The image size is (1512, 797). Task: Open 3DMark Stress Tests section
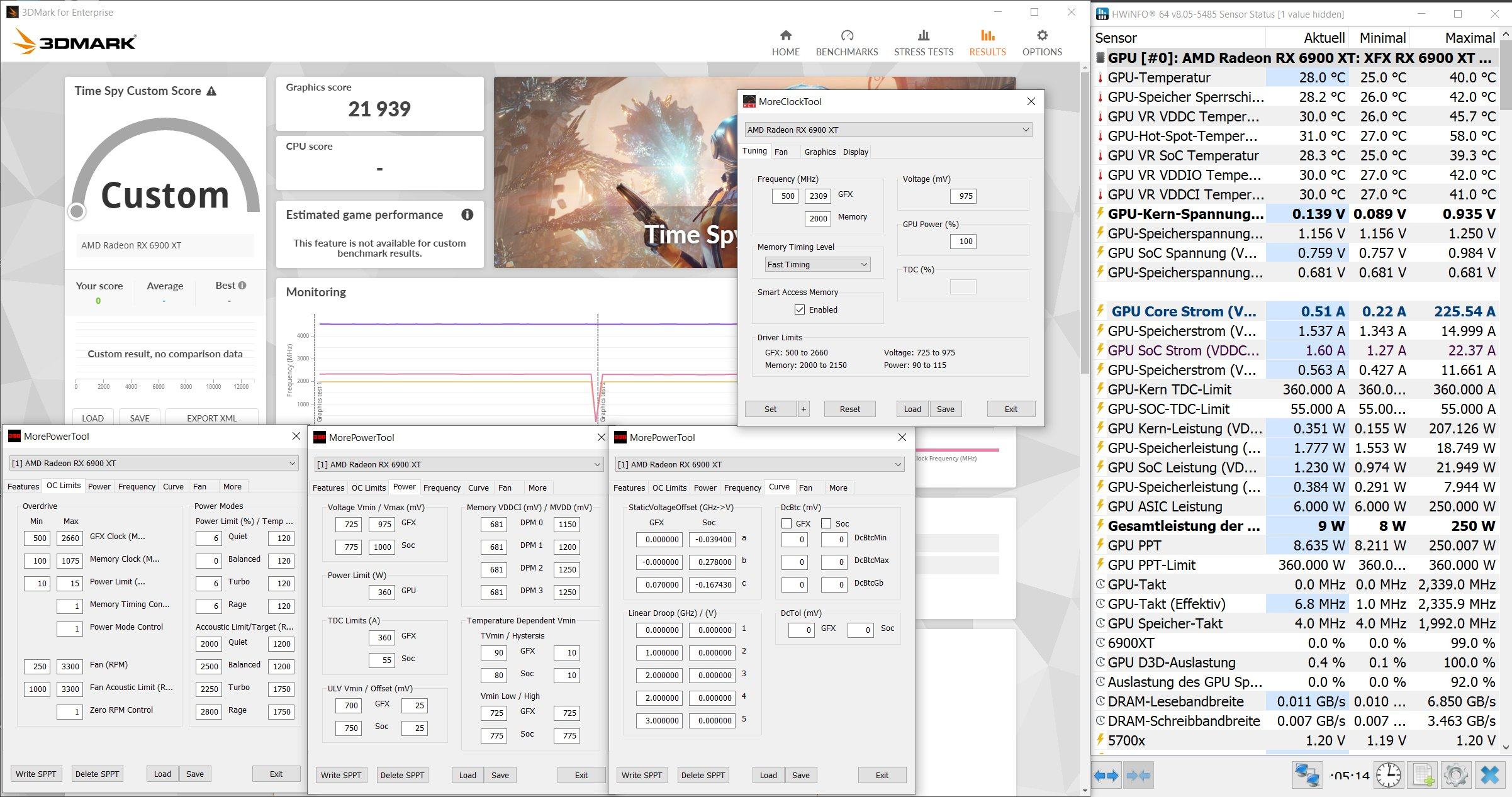tap(923, 43)
